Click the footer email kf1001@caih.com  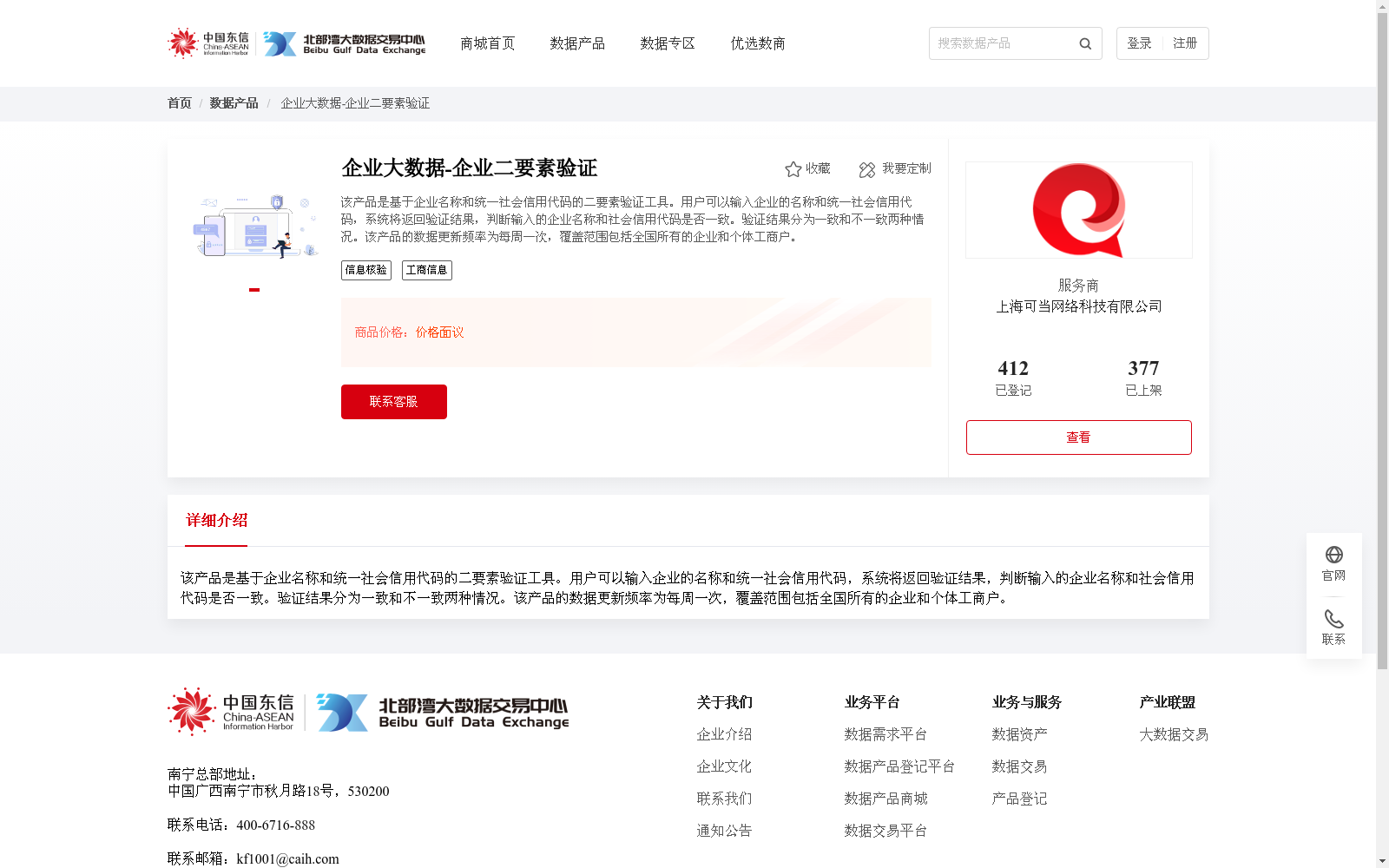(x=287, y=859)
